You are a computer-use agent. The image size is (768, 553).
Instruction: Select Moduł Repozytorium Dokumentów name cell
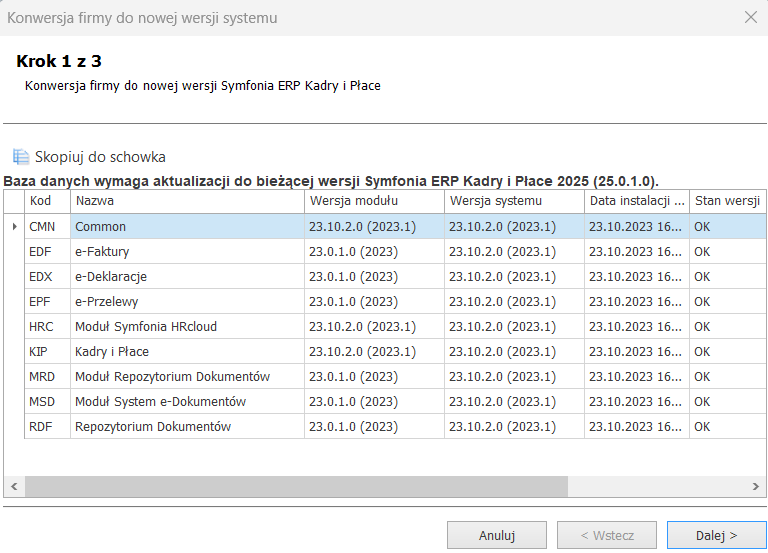coord(187,376)
